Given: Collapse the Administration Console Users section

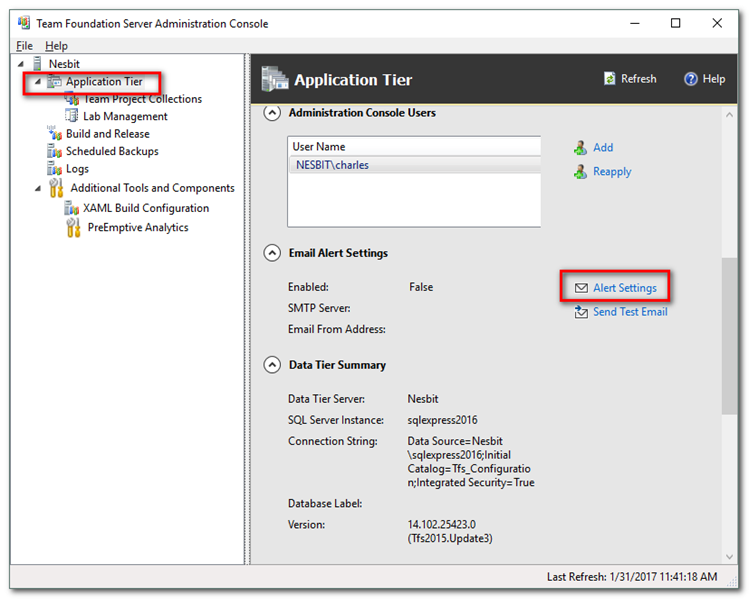Looking at the screenshot, I should click(272, 113).
